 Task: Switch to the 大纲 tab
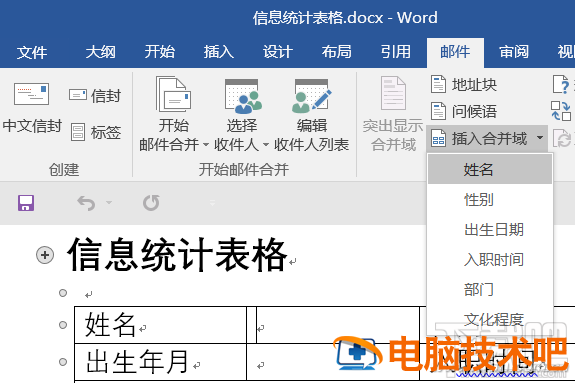coord(100,52)
